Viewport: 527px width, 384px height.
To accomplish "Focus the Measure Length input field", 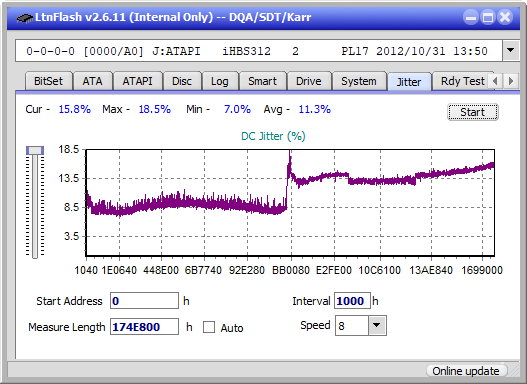I will click(145, 327).
